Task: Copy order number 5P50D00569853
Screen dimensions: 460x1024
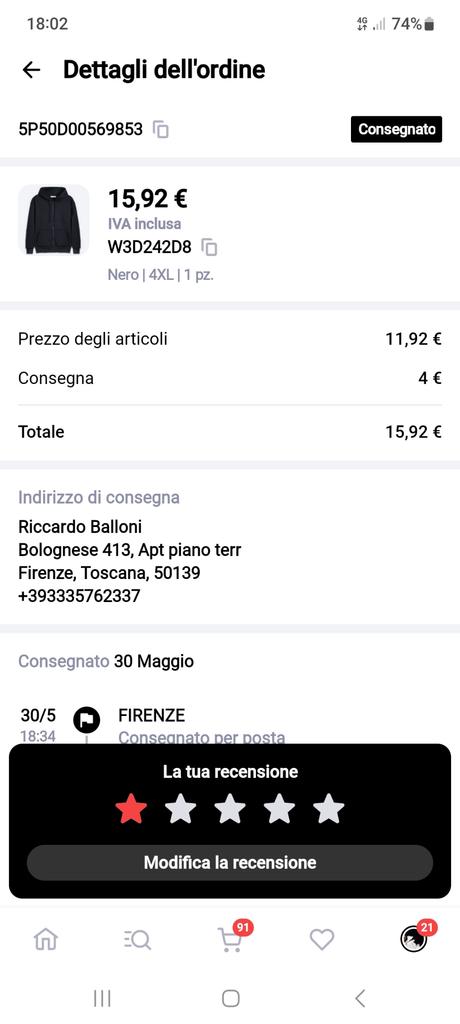Action: point(161,129)
